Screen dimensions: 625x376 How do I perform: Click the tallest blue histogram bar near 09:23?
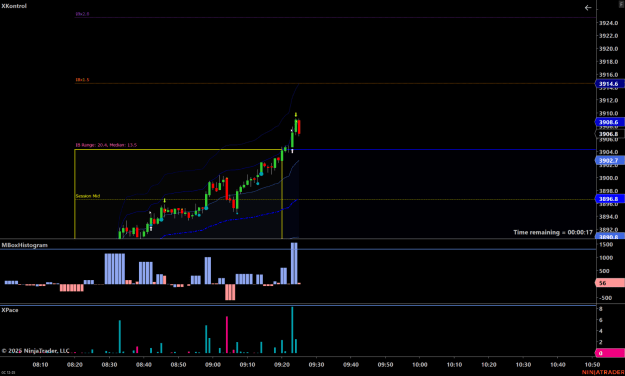294,263
